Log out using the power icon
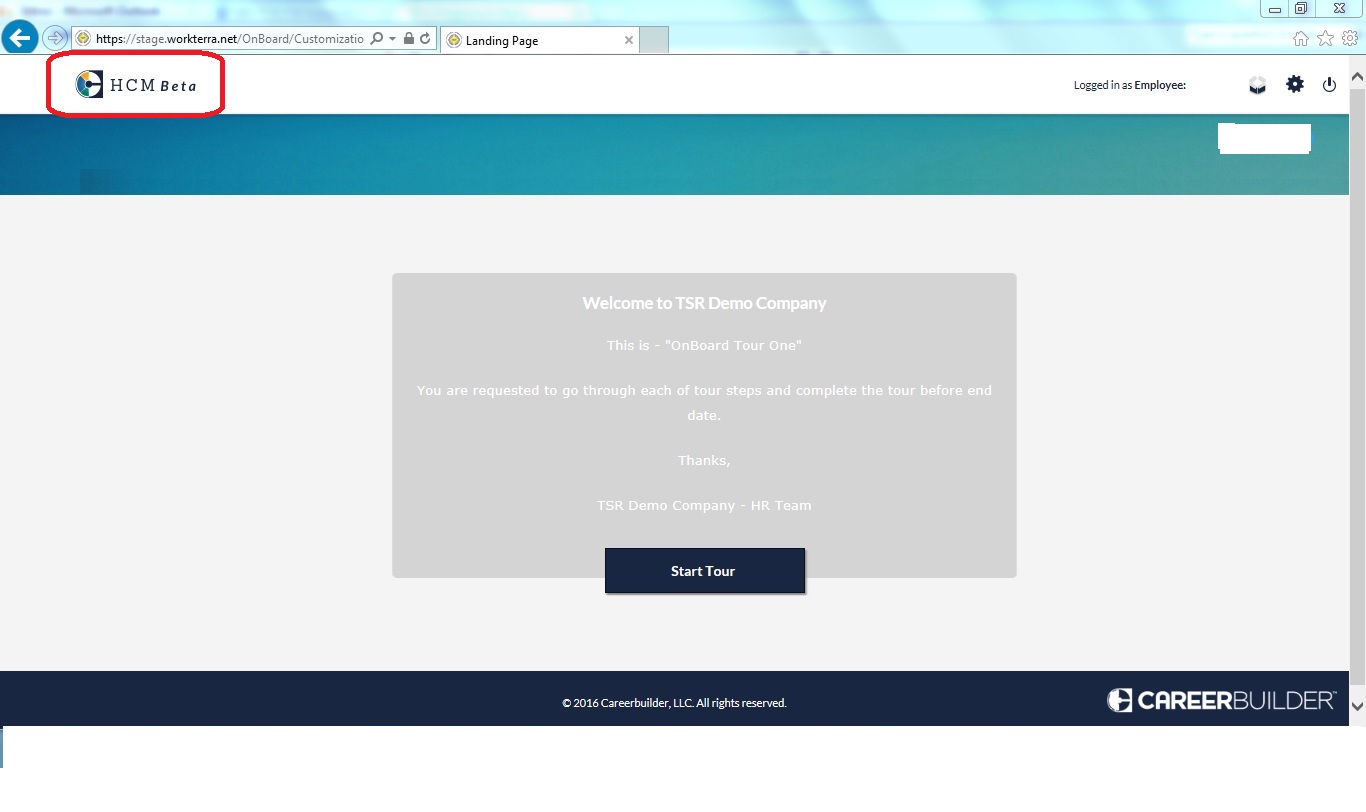 pyautogui.click(x=1329, y=85)
